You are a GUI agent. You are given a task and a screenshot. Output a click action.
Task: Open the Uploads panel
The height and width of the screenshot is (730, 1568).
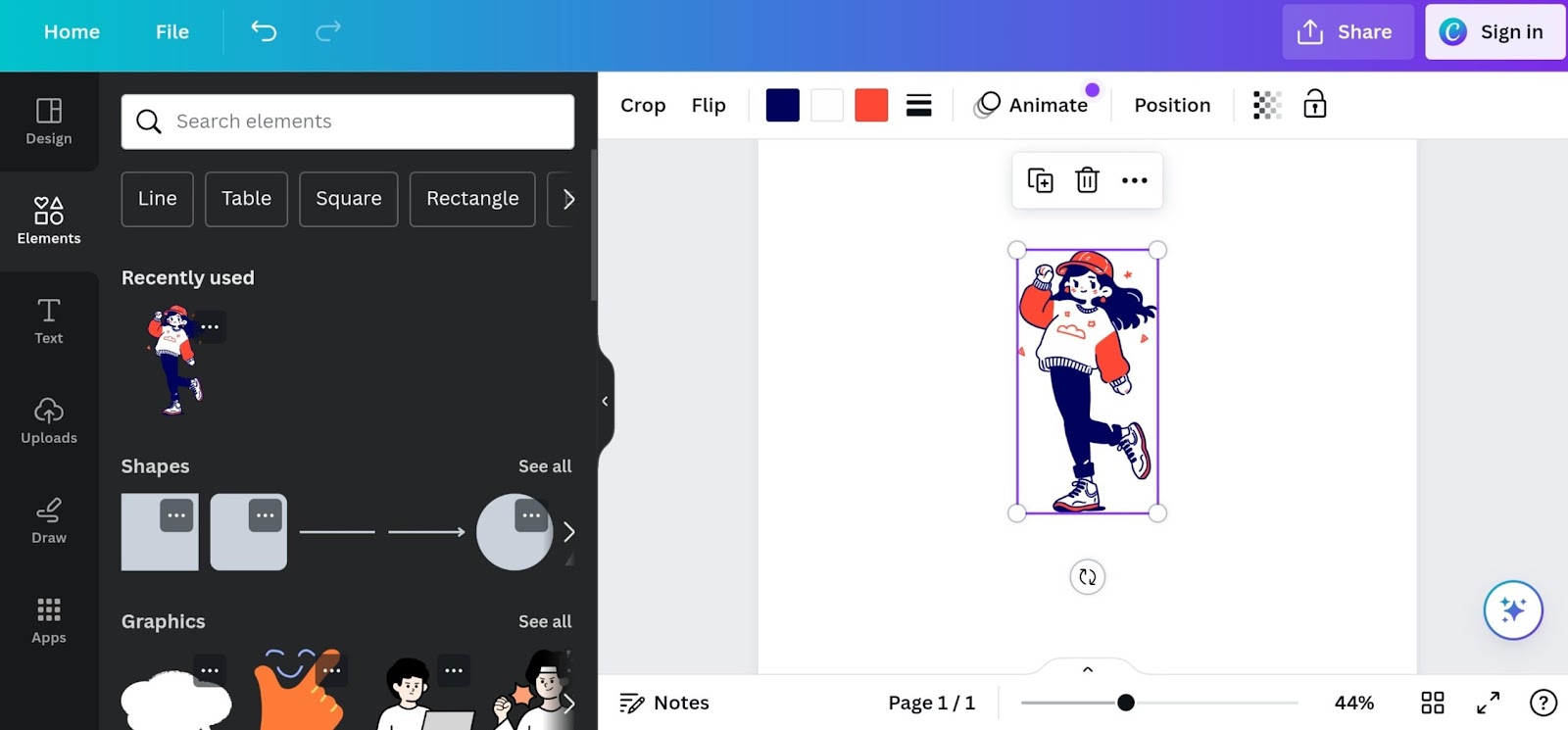49,421
